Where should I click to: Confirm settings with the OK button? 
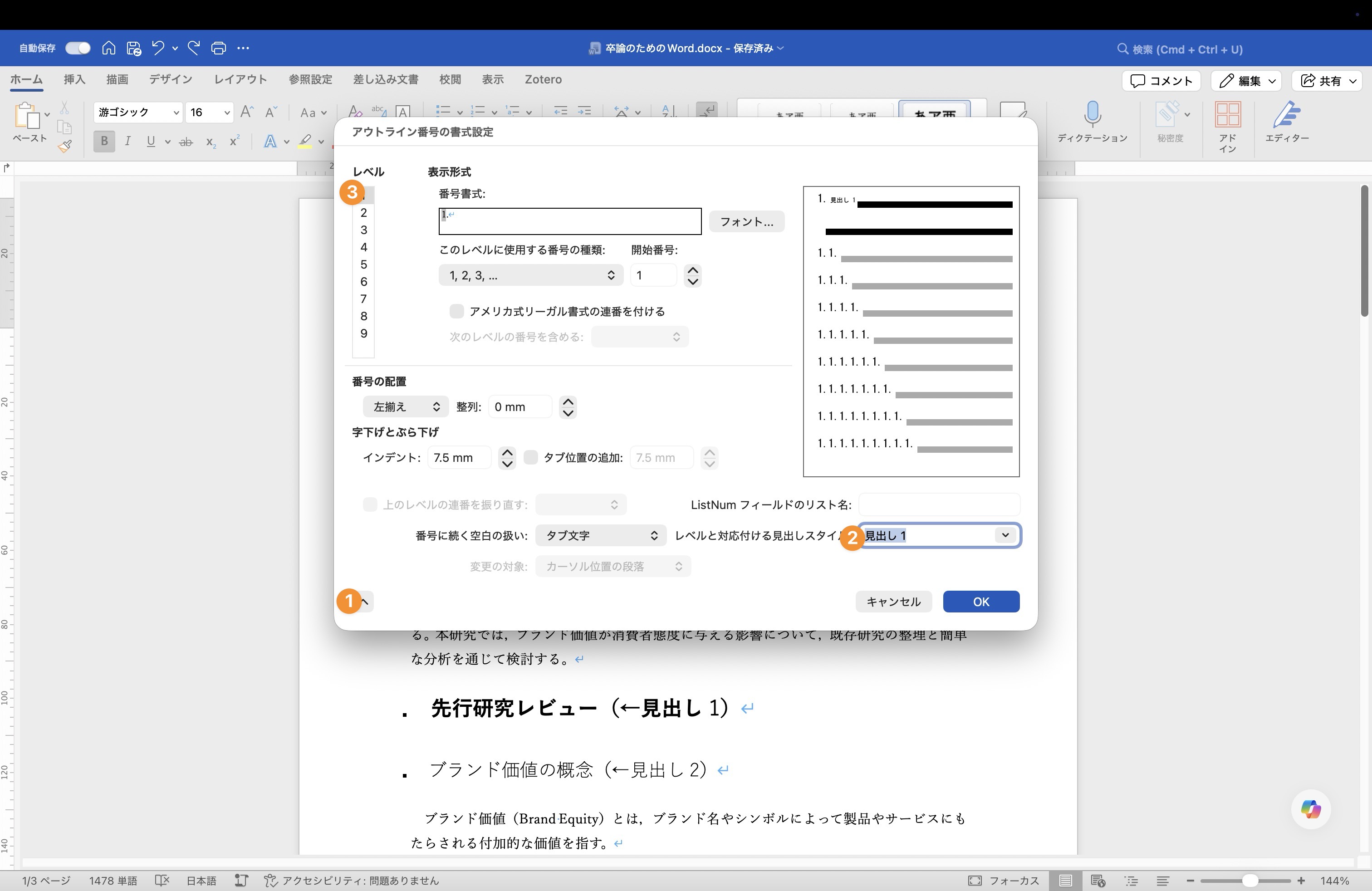point(980,601)
